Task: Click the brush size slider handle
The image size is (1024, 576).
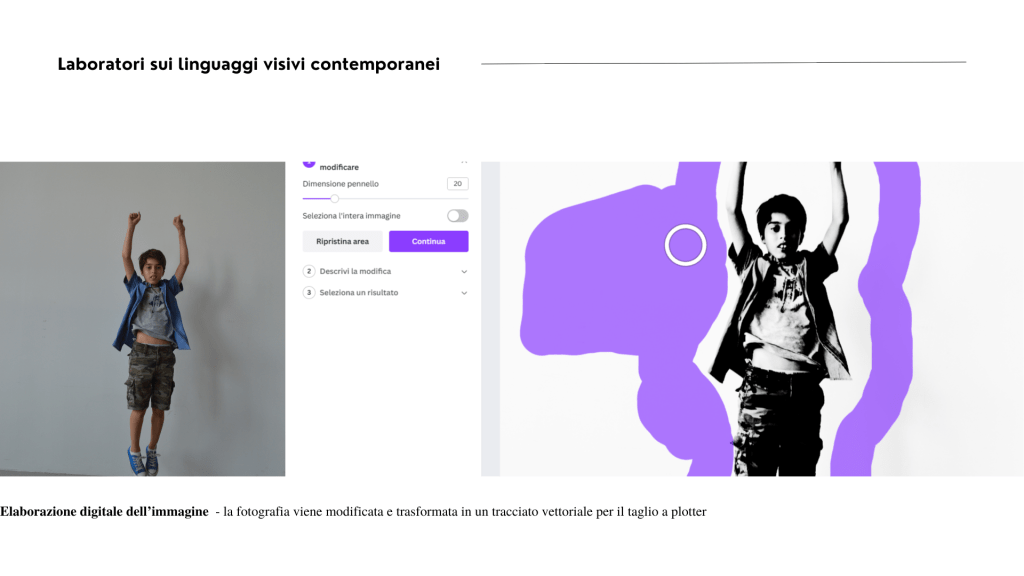Action: [334, 199]
